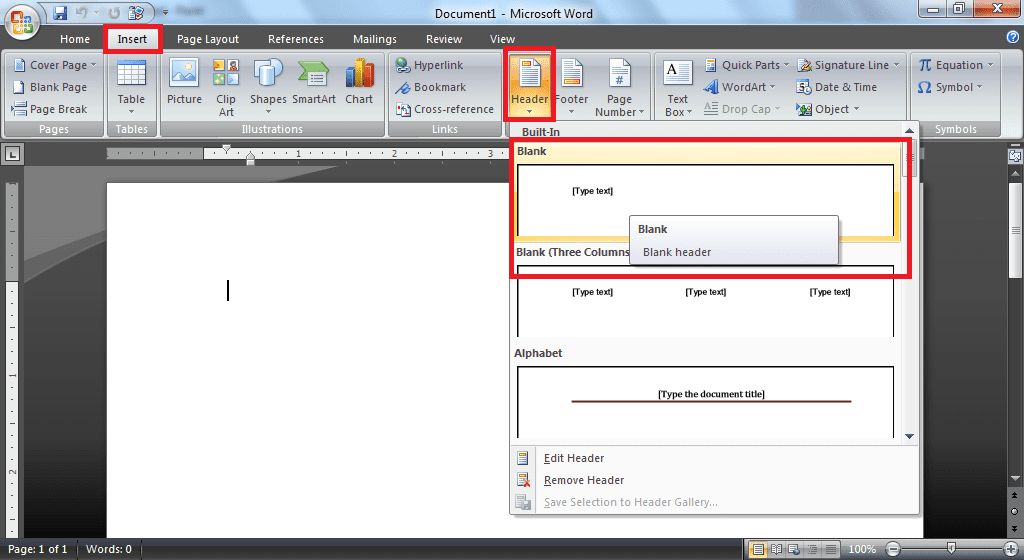Insert a Blank Page
The image size is (1024, 560).
[50, 87]
